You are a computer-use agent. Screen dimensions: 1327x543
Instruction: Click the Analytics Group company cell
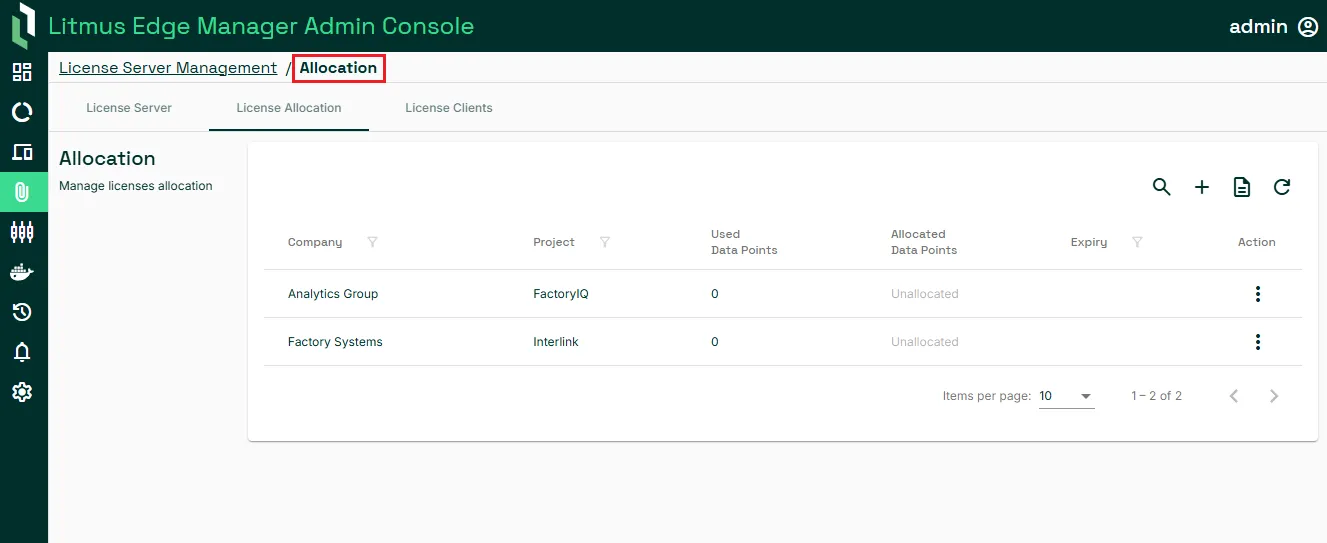pyautogui.click(x=333, y=294)
